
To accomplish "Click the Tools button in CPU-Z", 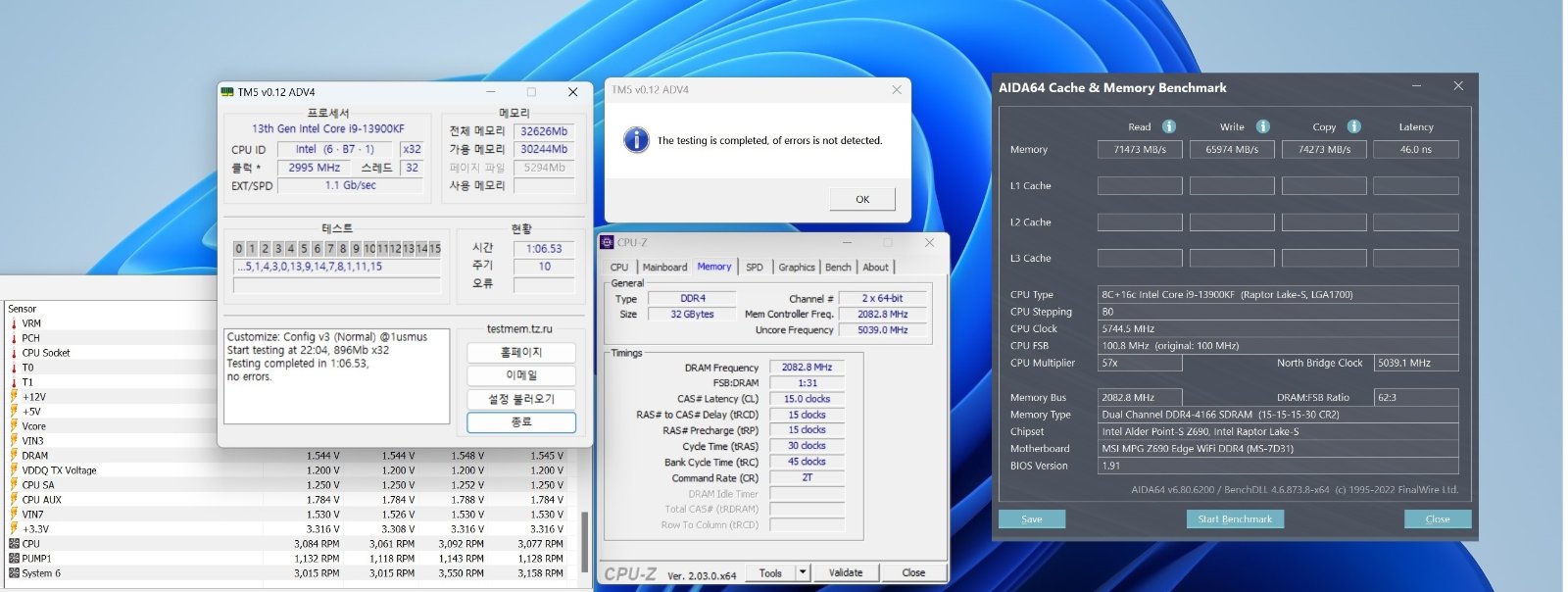I will click(770, 572).
